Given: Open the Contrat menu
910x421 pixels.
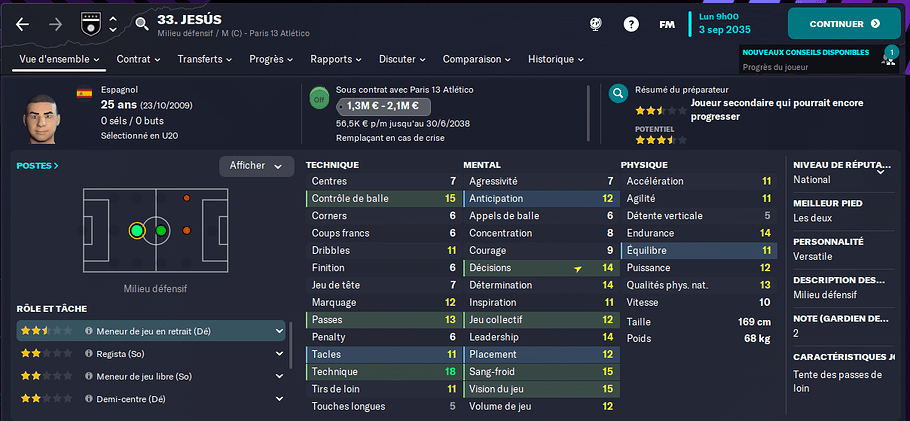Looking at the screenshot, I should (138, 59).
